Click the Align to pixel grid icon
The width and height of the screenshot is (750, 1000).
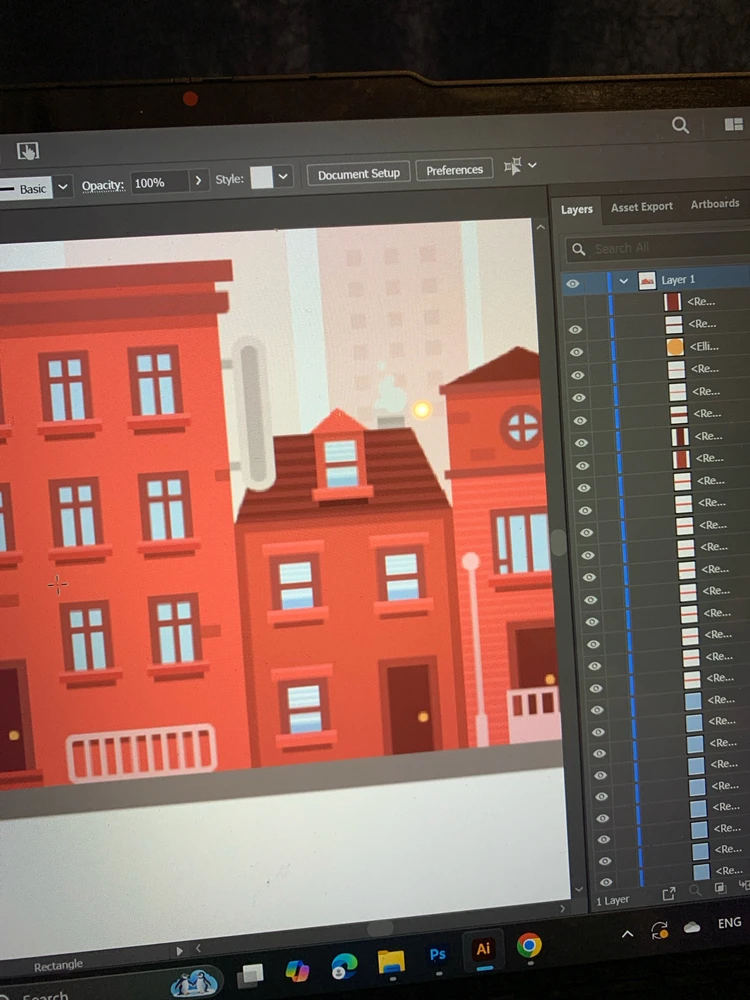point(513,167)
